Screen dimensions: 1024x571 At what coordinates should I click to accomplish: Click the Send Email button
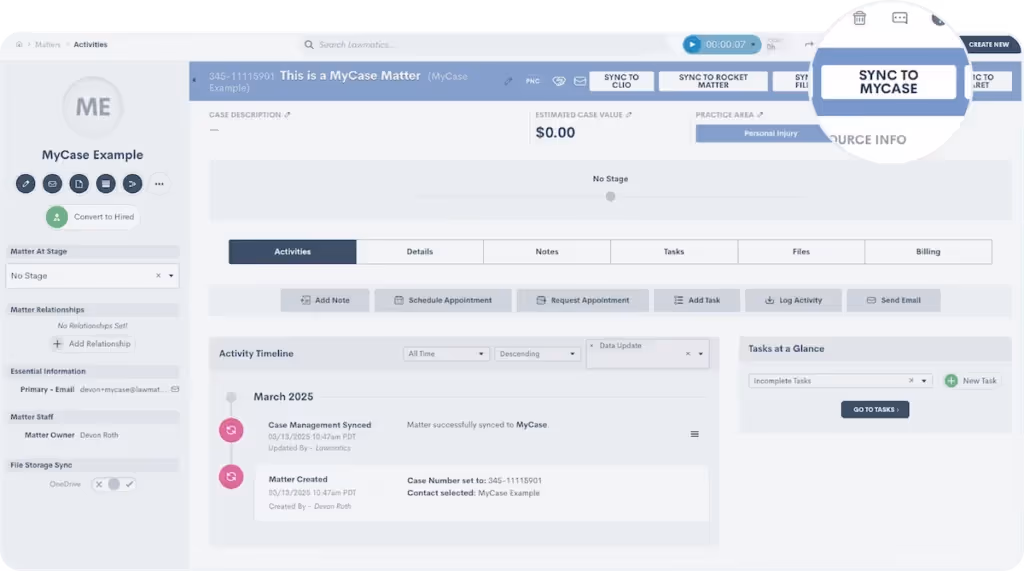tap(893, 301)
